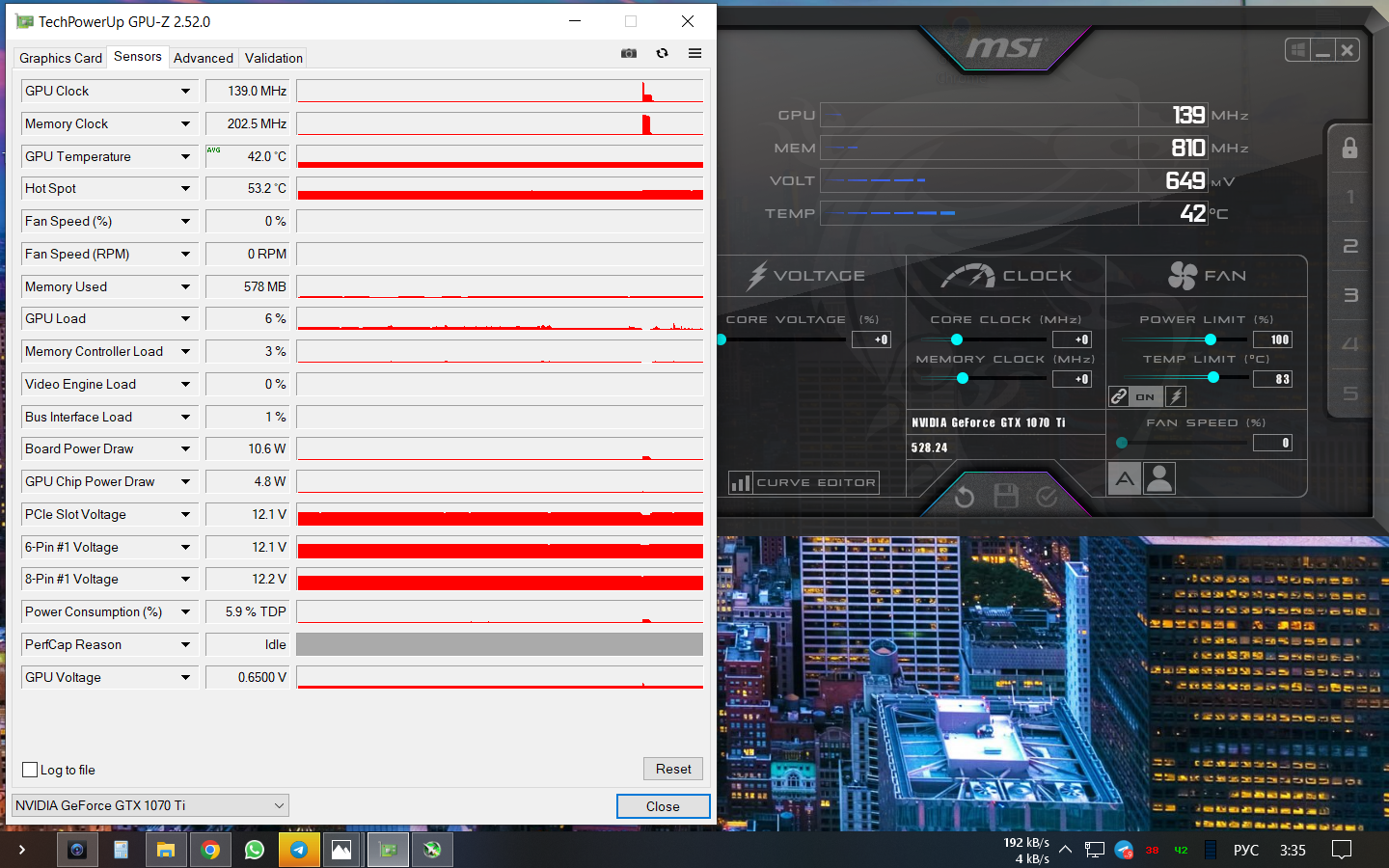
Task: Select Afterburner profile slot 5
Action: (1349, 393)
